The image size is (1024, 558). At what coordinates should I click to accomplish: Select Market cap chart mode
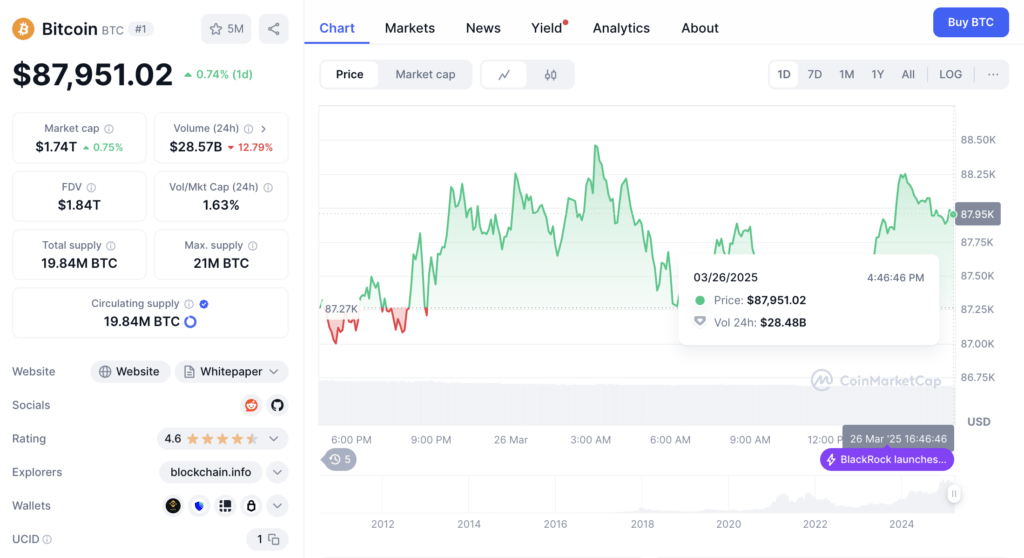point(425,74)
